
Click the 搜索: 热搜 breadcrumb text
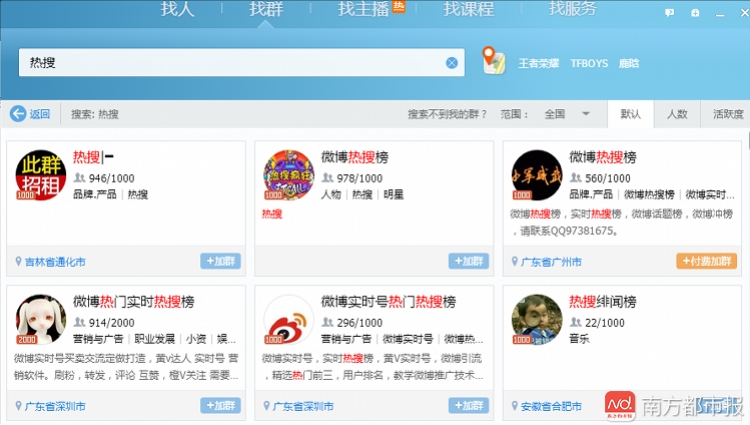[95, 114]
